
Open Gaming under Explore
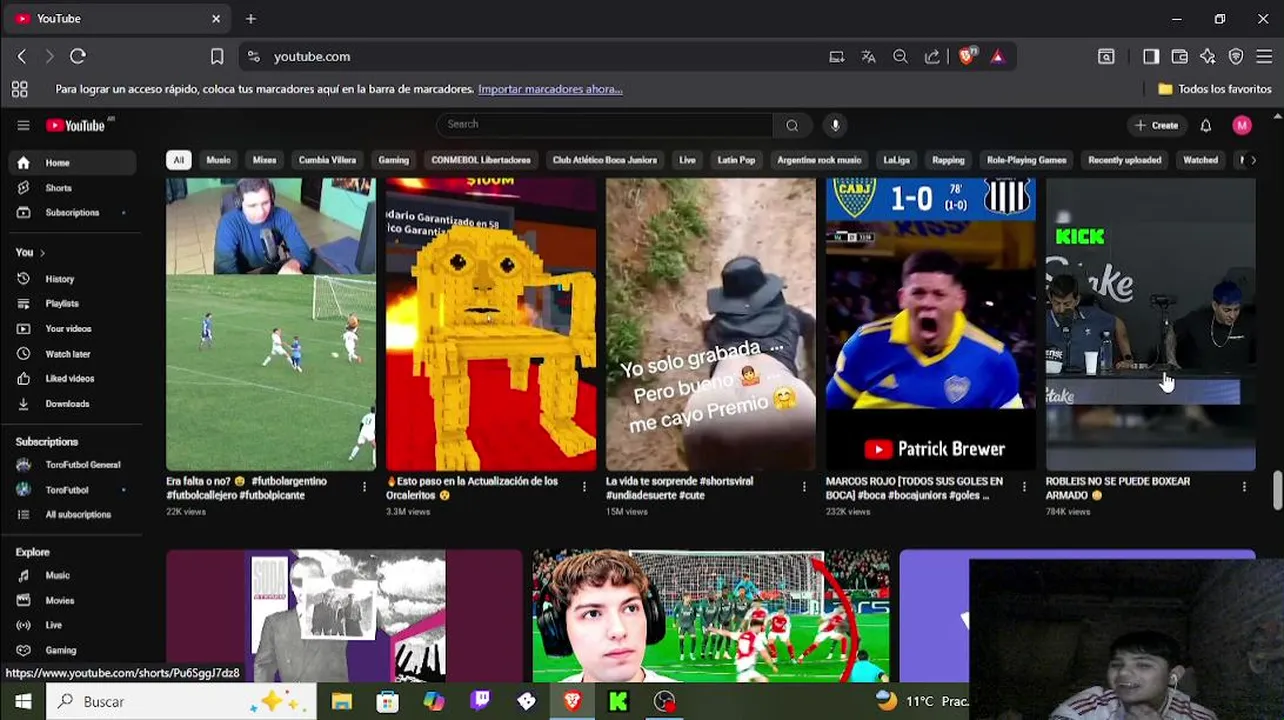[71, 650]
